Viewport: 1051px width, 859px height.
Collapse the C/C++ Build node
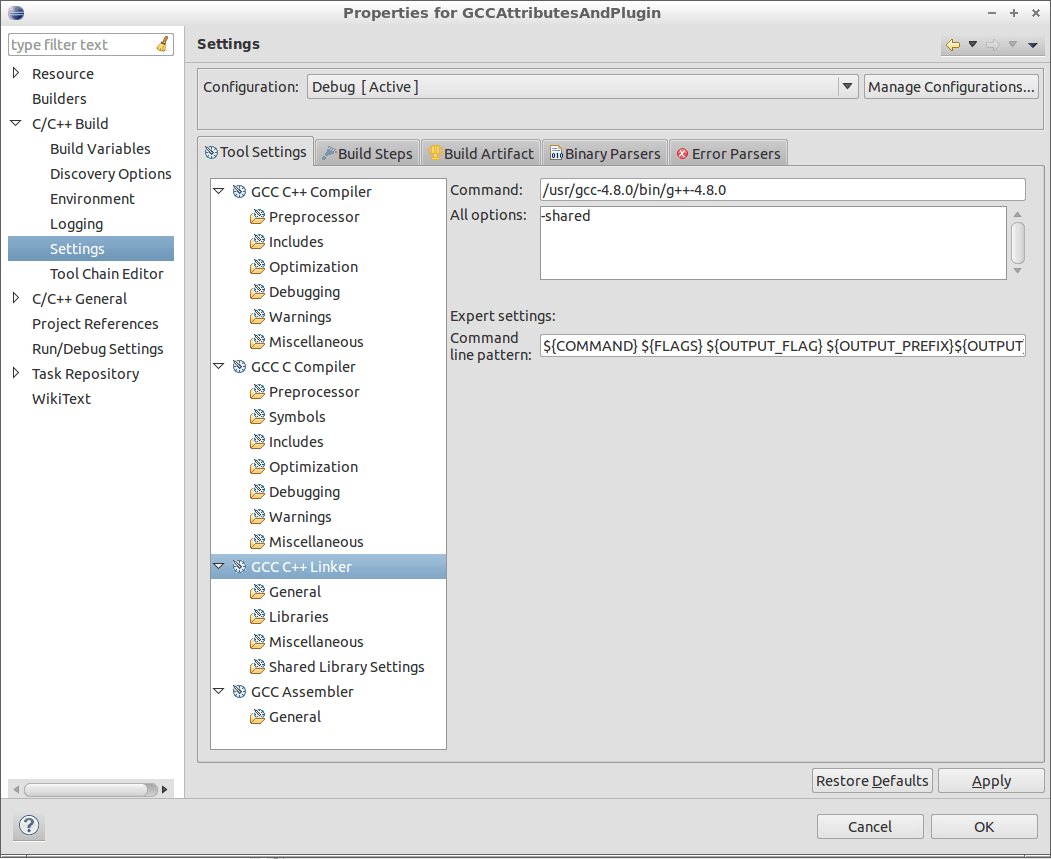point(15,123)
